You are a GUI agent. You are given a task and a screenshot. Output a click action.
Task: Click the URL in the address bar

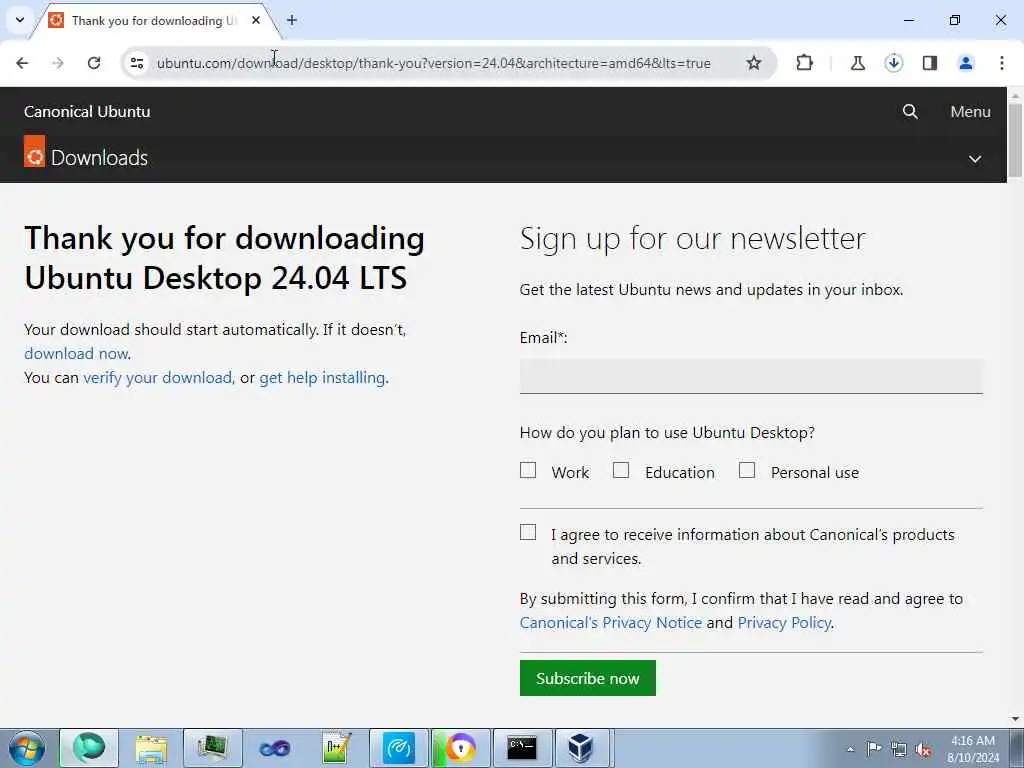434,63
